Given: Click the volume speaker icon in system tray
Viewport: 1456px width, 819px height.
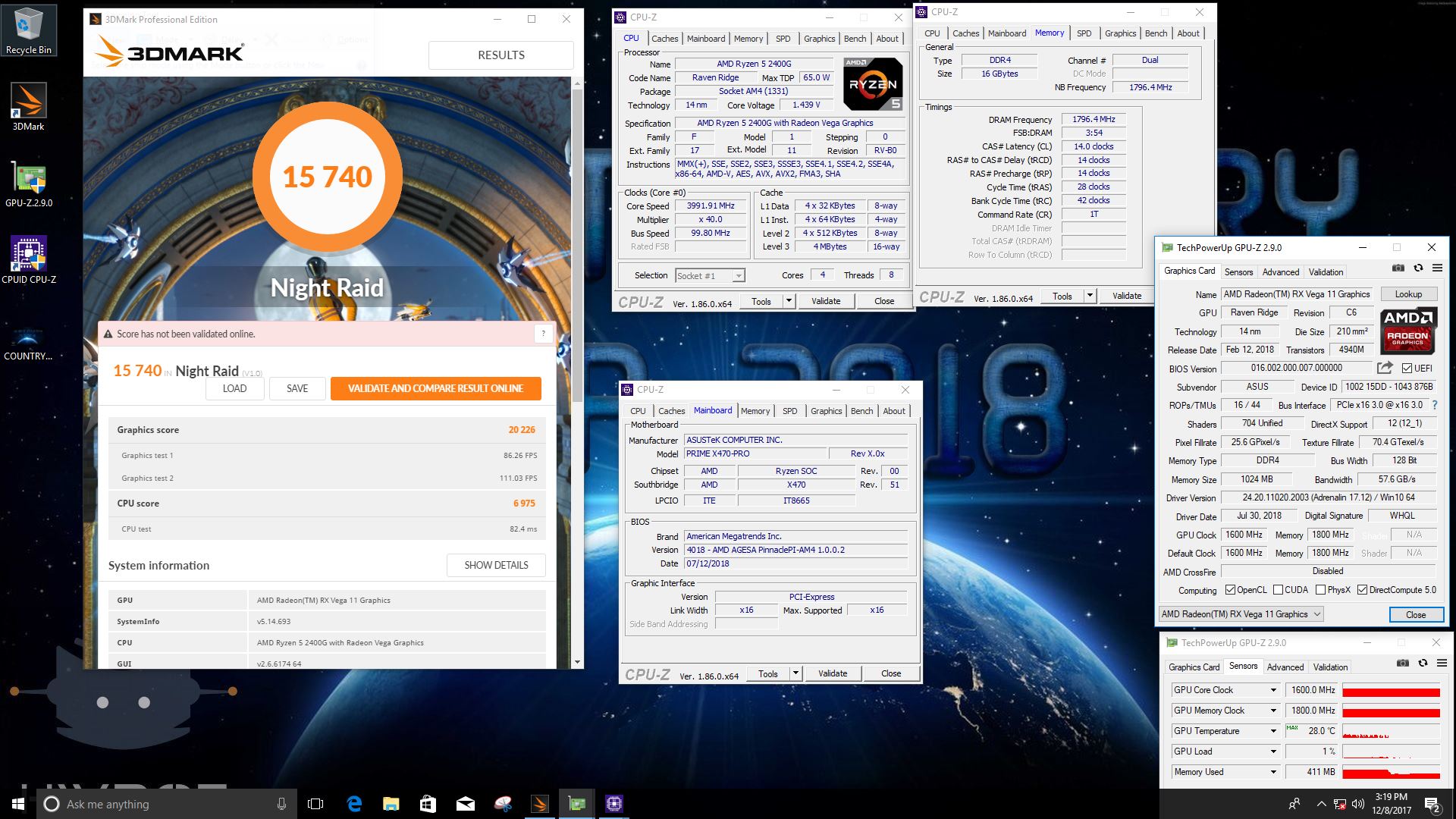Looking at the screenshot, I should tap(1358, 804).
